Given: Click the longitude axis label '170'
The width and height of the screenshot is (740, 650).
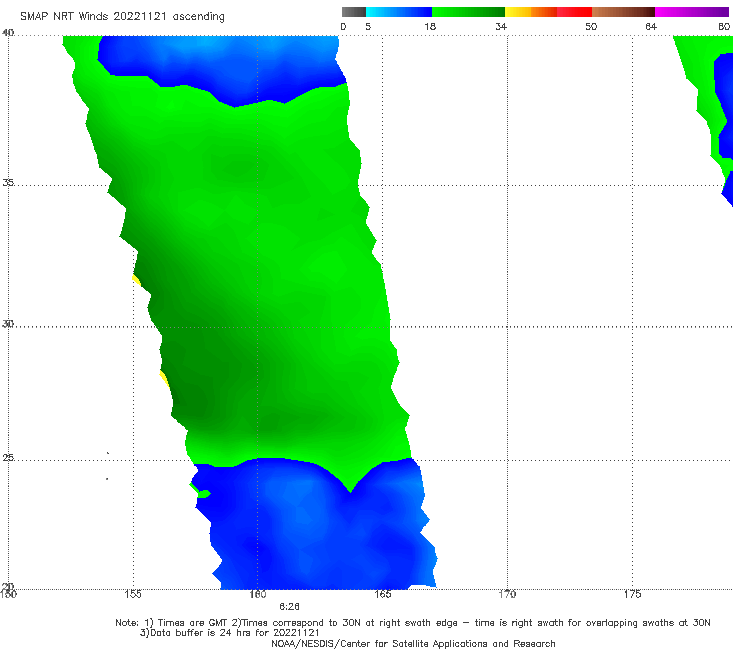Looking at the screenshot, I should (507, 594).
